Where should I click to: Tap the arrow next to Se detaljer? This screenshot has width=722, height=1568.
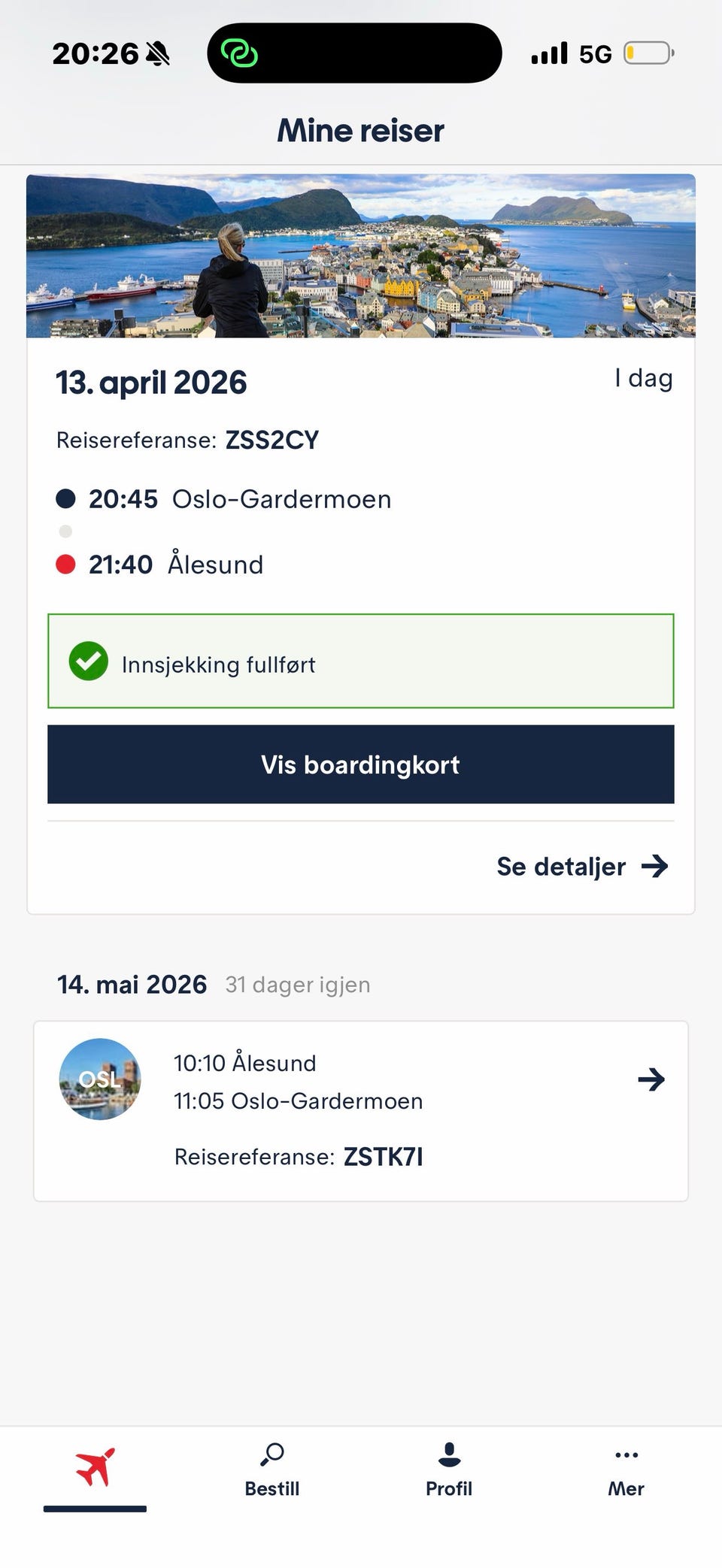point(655,866)
